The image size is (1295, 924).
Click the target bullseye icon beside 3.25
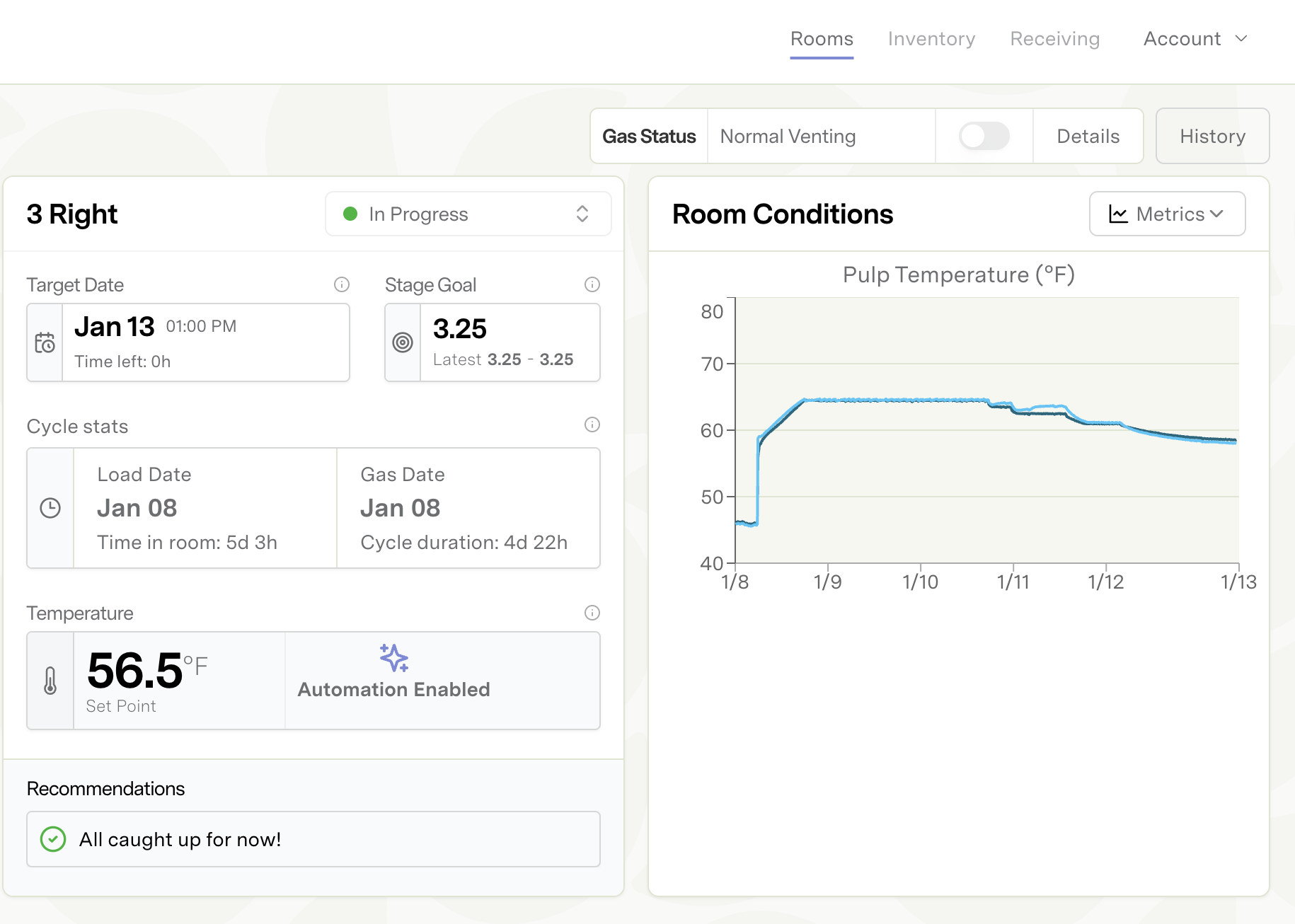pos(403,343)
